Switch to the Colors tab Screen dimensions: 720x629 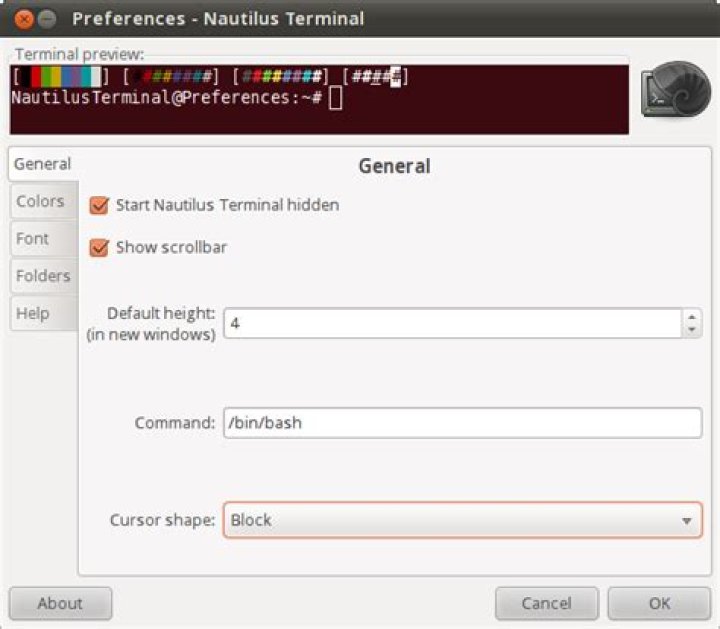click(44, 201)
